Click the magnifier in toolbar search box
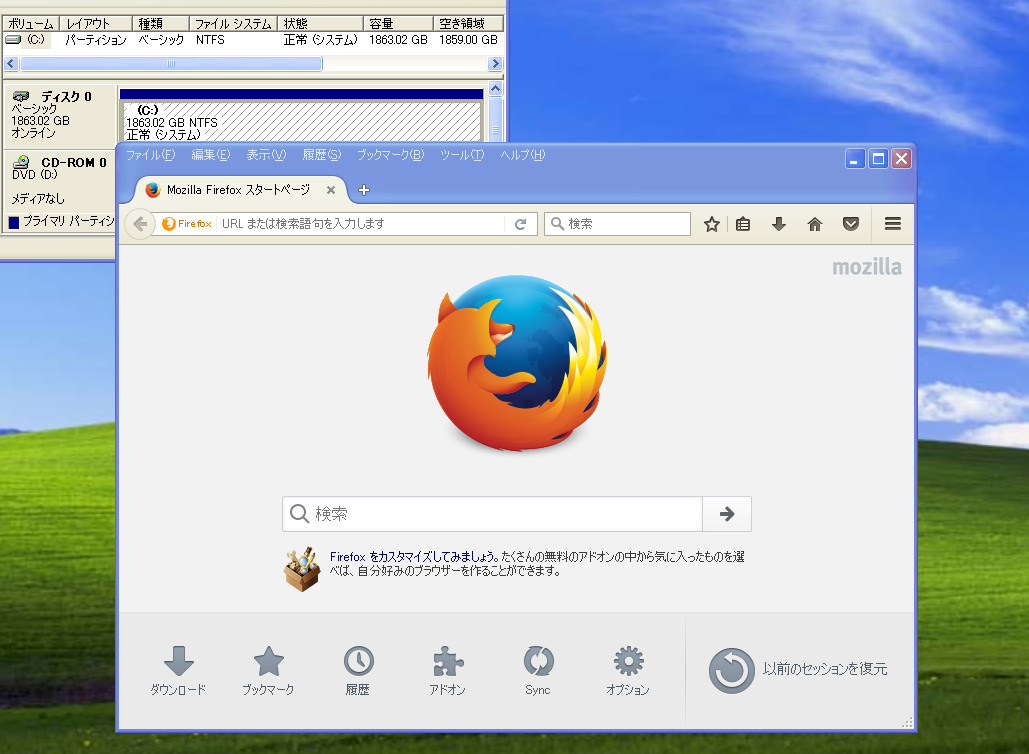 coord(557,224)
